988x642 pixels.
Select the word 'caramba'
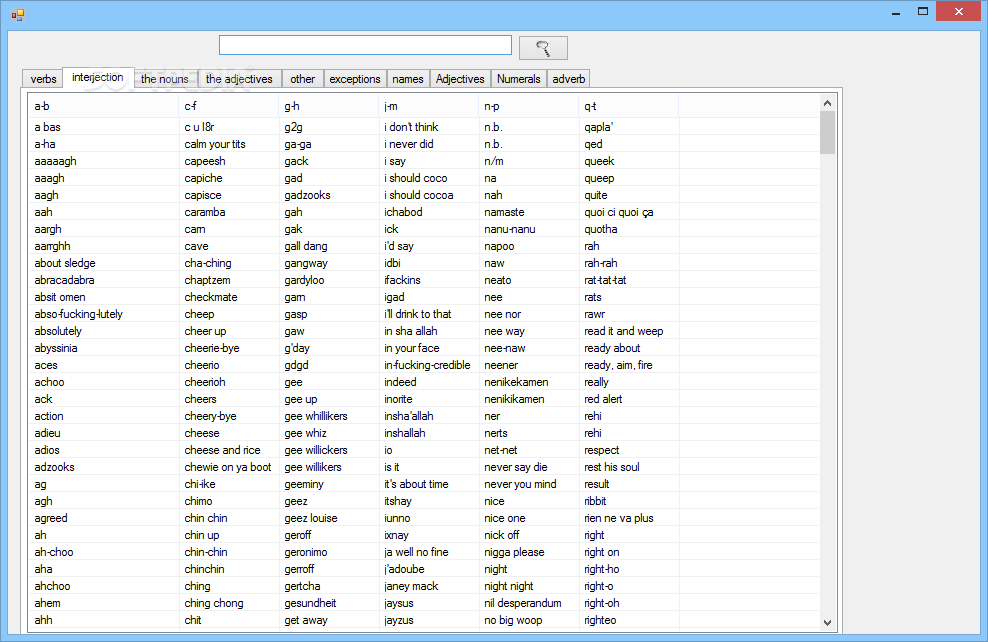pyautogui.click(x=205, y=212)
